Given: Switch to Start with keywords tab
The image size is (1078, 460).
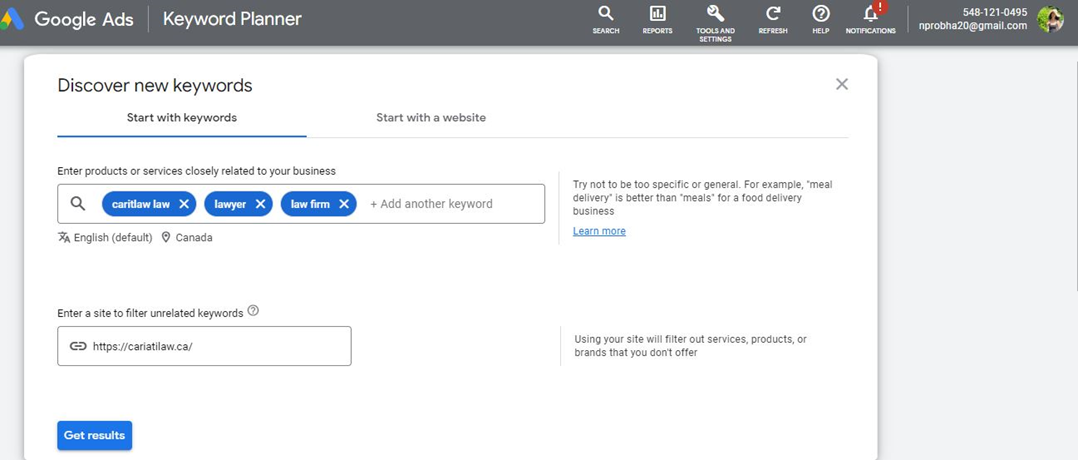Looking at the screenshot, I should 182,118.
